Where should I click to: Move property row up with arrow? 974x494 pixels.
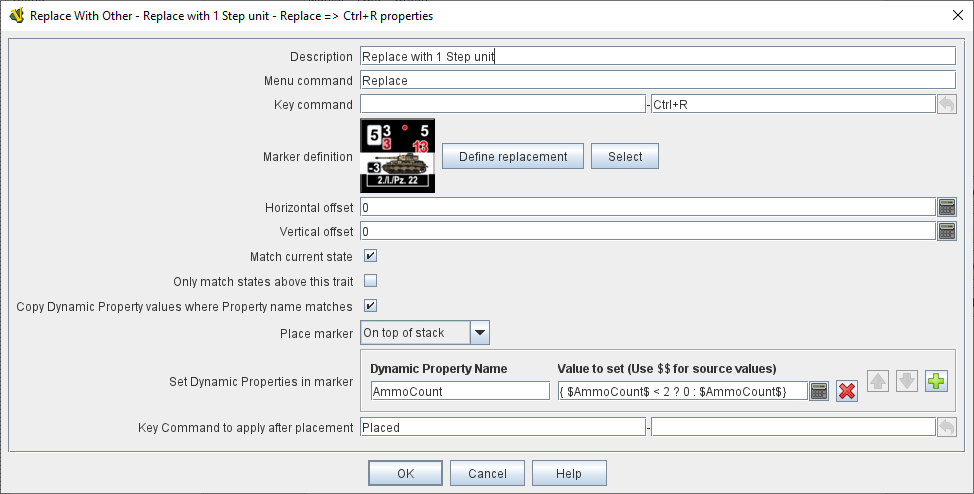[x=878, y=381]
